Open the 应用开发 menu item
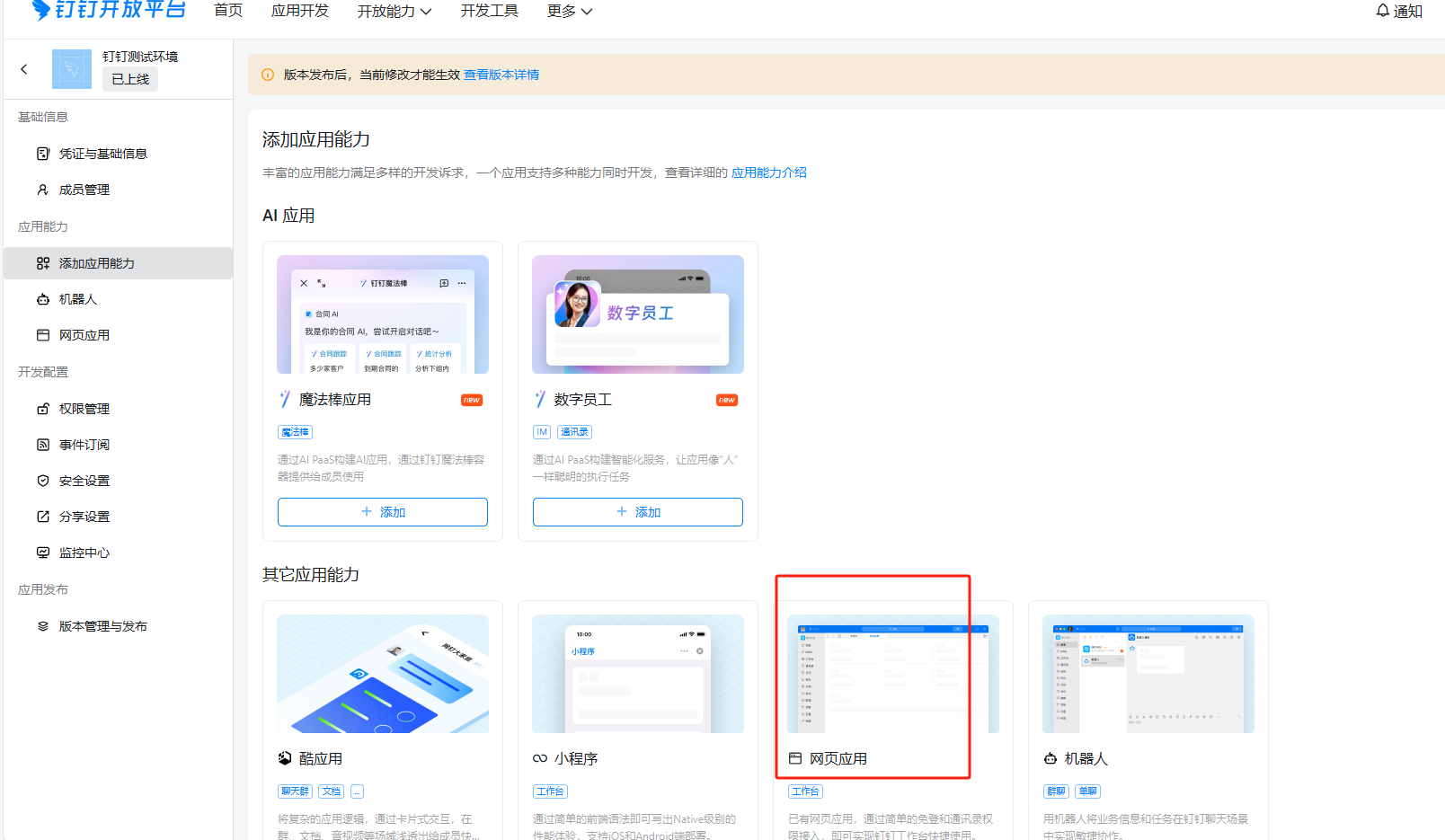The image size is (1445, 840). pos(300,11)
